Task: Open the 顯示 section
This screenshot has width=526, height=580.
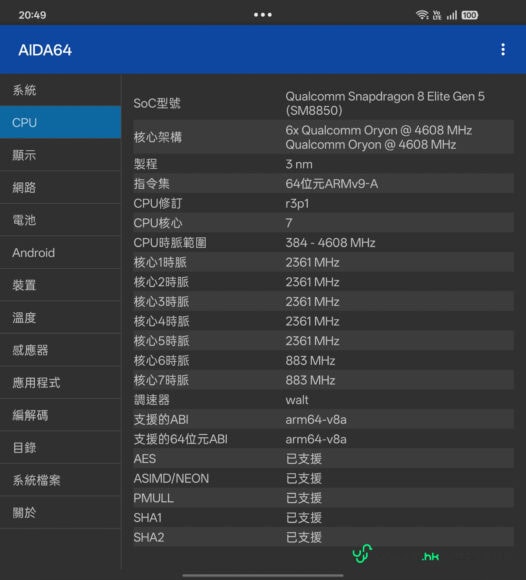Action: (60, 155)
